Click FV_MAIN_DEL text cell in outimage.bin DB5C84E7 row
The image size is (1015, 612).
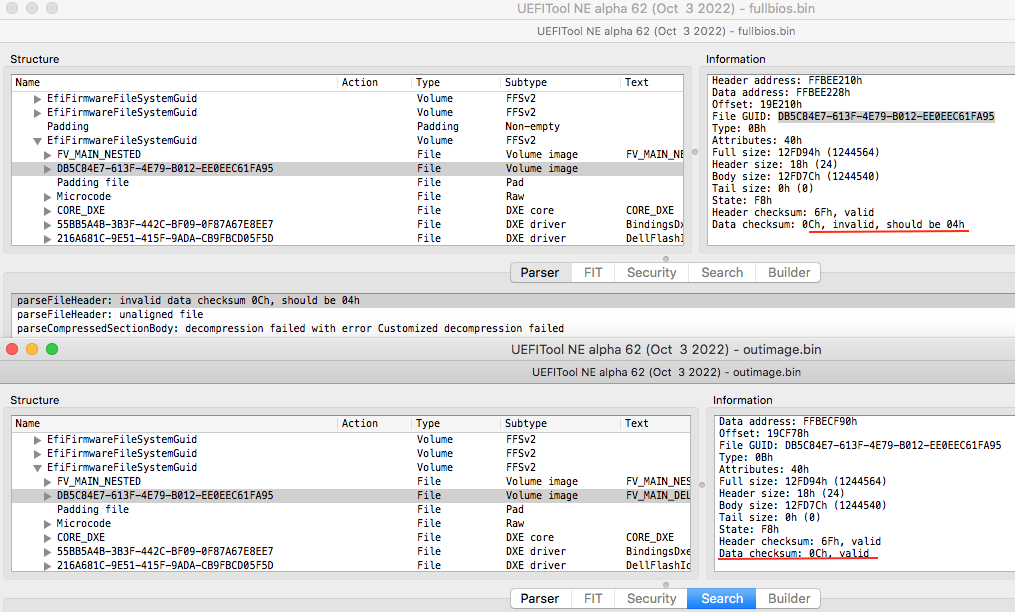point(658,495)
